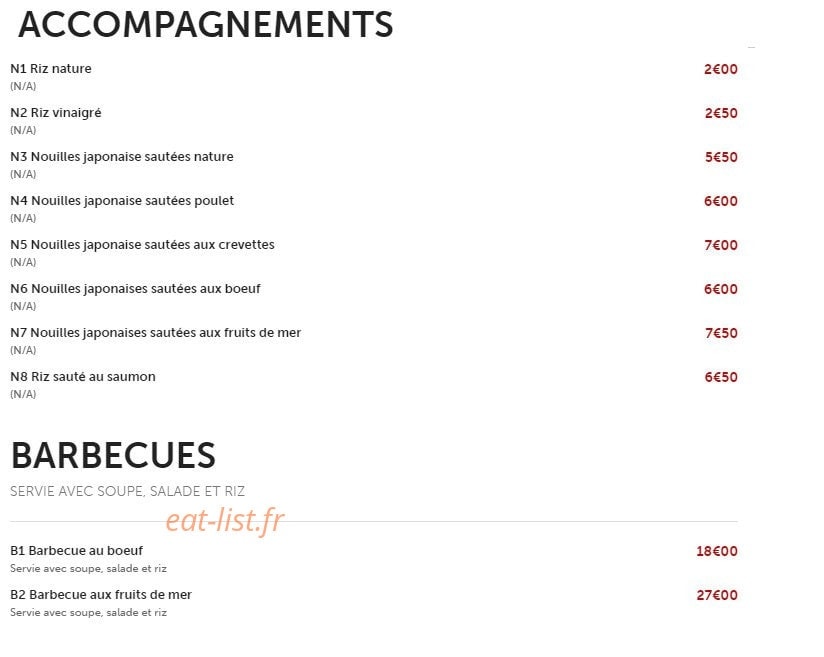Click the 5€50 price for N3

point(722,157)
